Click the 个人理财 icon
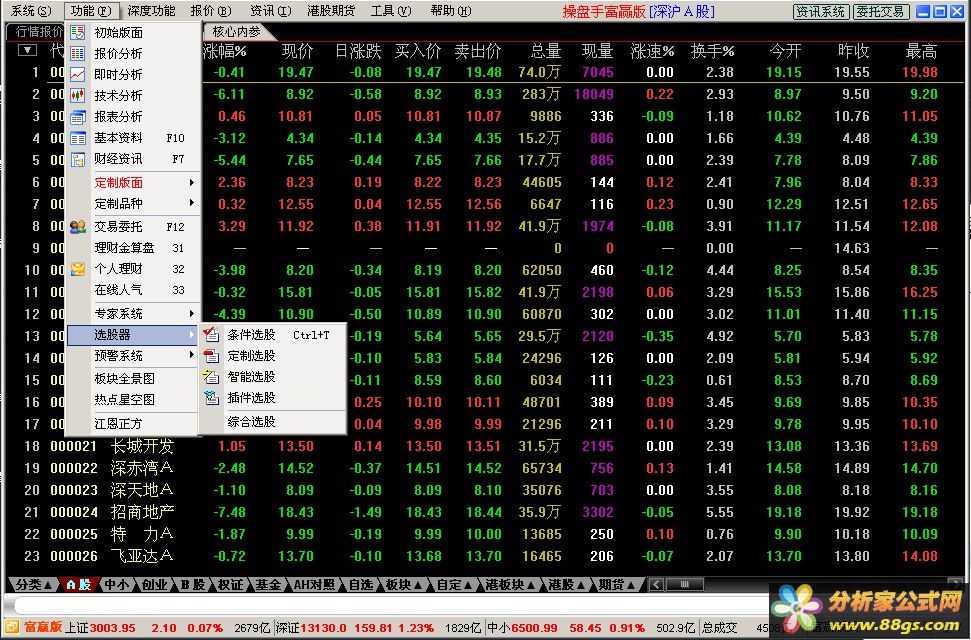Screen dimensions: 971x640 77,269
